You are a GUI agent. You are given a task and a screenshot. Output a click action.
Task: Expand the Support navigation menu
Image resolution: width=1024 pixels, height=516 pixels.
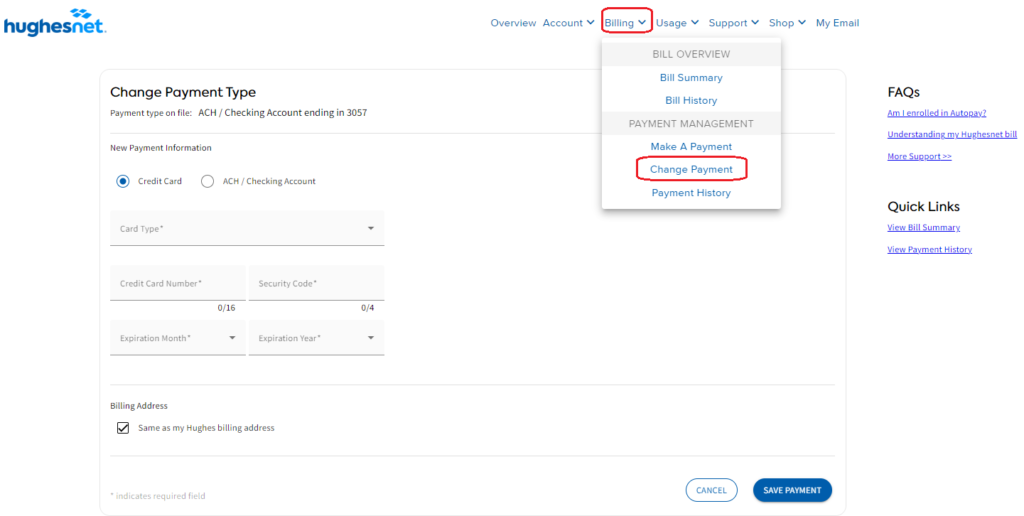pyautogui.click(x=733, y=23)
